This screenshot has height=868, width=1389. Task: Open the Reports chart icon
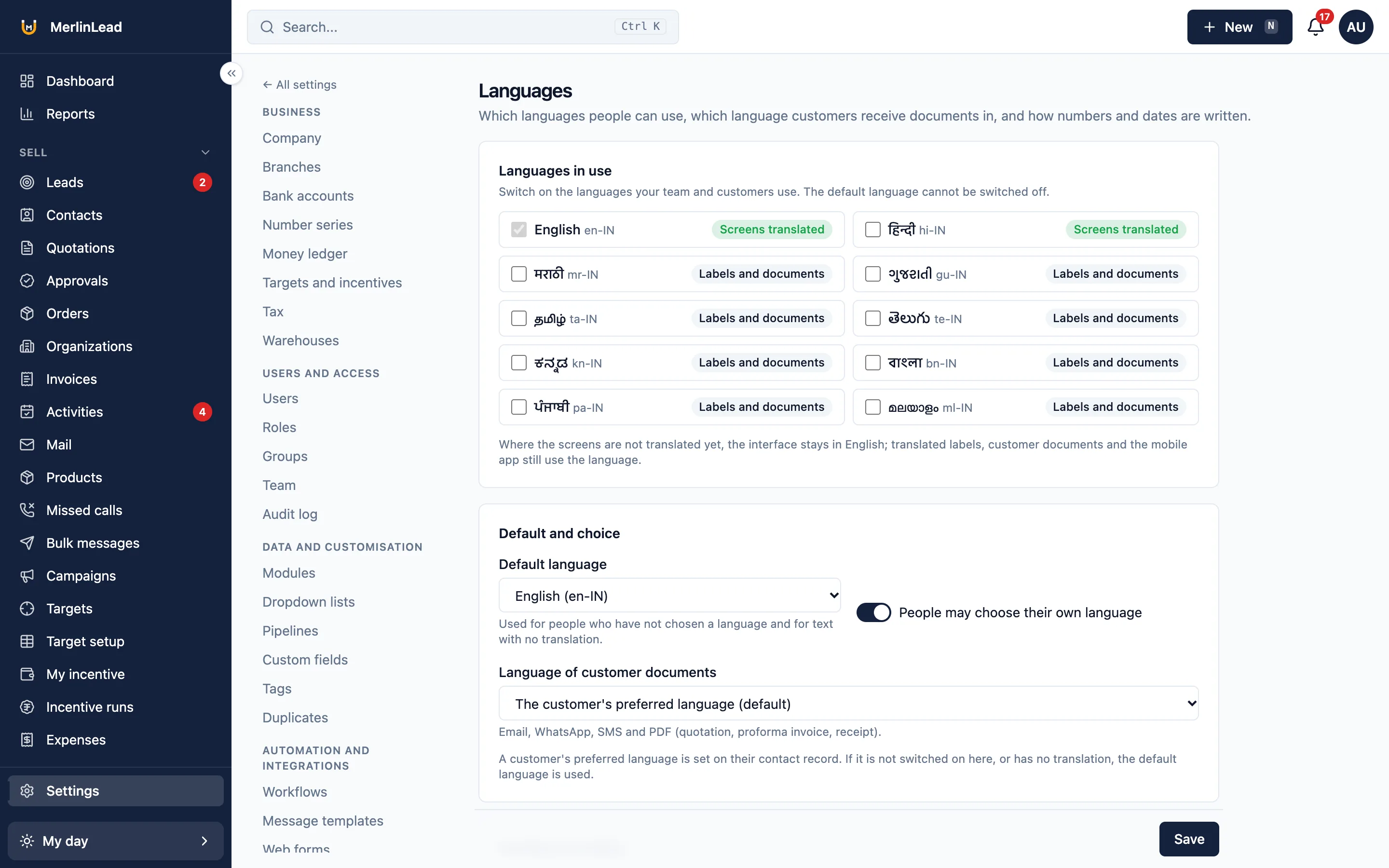pyautogui.click(x=27, y=114)
